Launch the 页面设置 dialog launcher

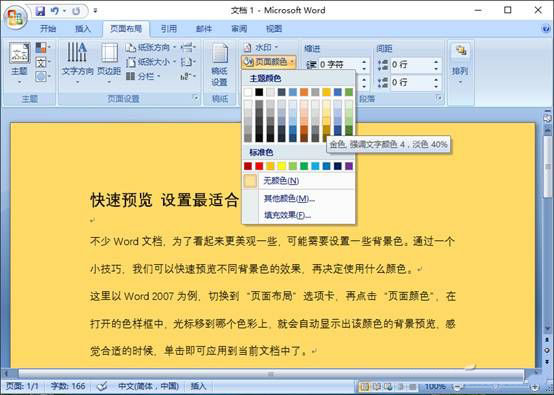point(196,99)
